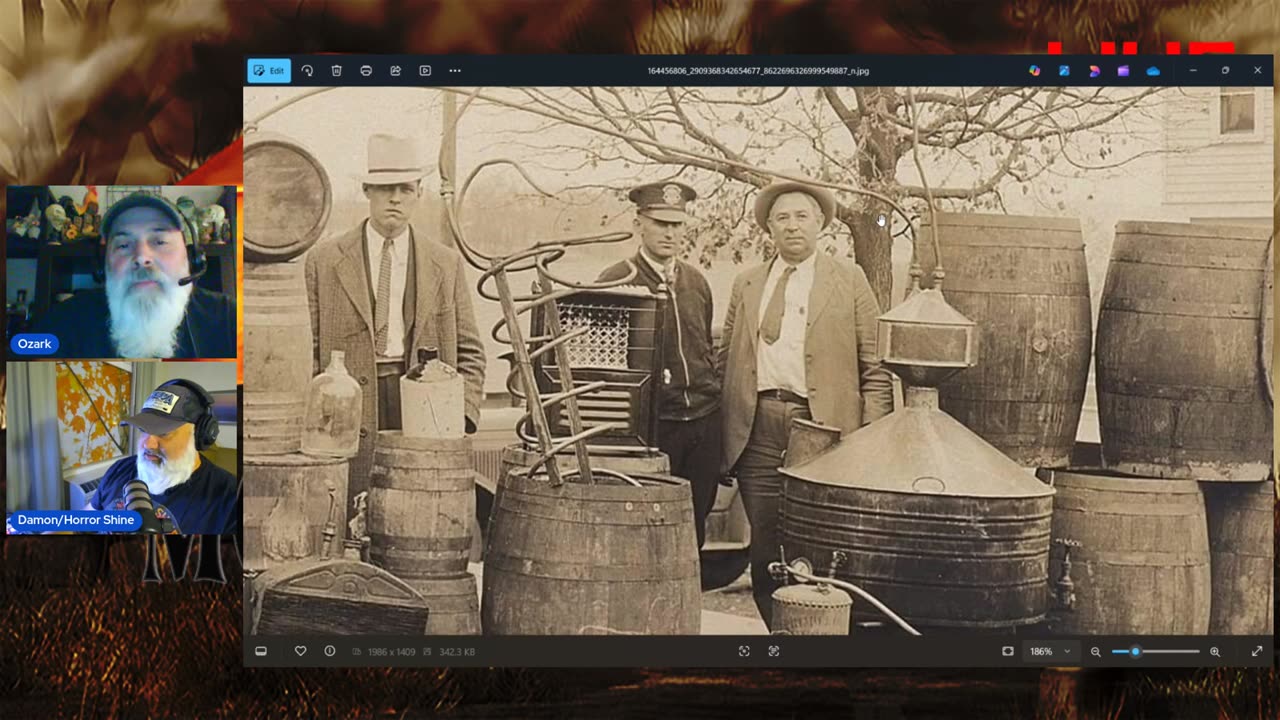Close the Photos window
This screenshot has height=720, width=1280.
pos(1257,71)
